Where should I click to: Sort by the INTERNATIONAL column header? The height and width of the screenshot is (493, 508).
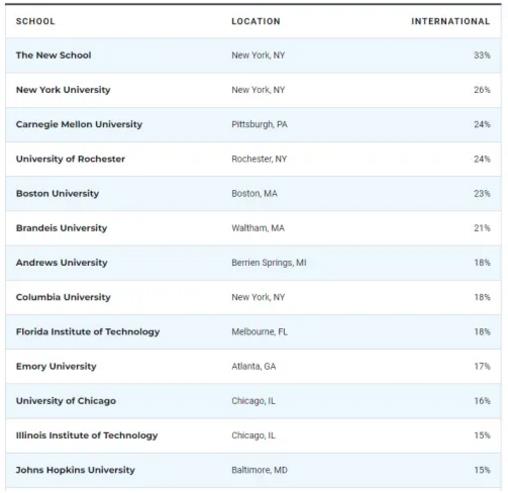450,21
